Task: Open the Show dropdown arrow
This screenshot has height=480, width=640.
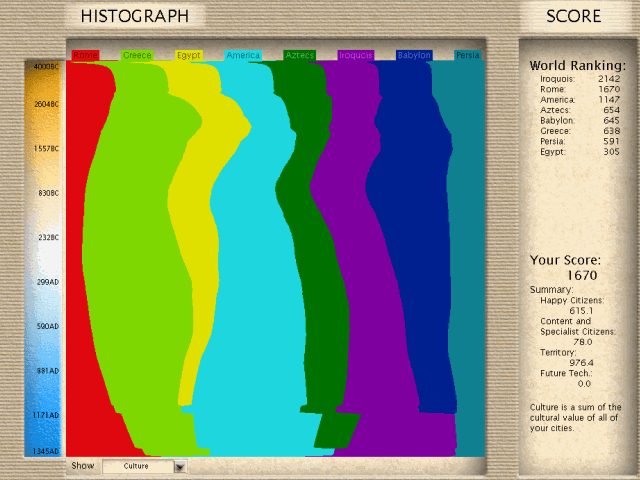Action: tap(180, 466)
